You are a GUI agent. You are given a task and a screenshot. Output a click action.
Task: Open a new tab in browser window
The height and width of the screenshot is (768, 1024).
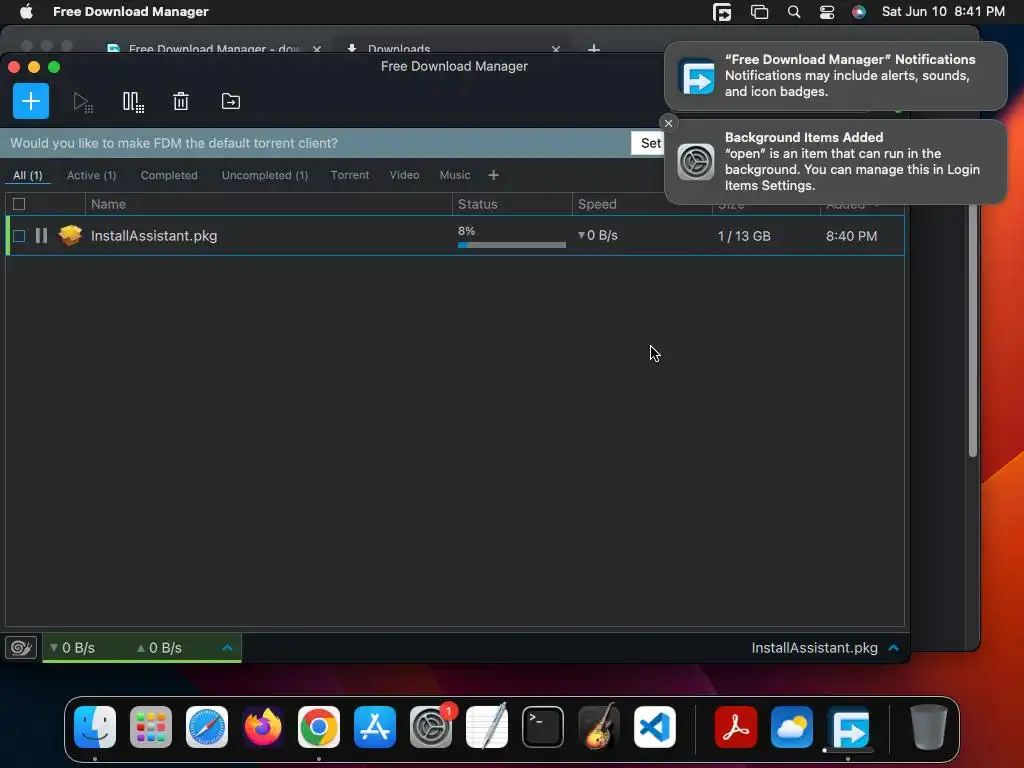click(x=594, y=49)
